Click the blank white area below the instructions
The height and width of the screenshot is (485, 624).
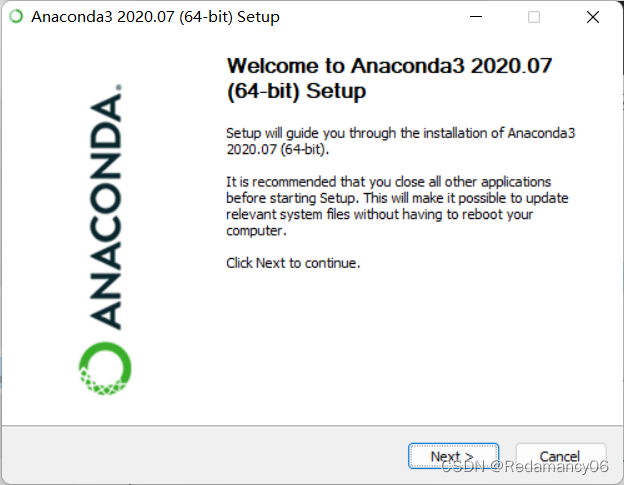coord(398,346)
